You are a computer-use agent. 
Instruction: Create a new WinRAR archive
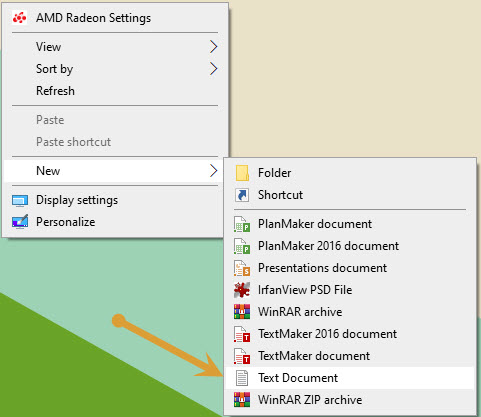(350, 312)
